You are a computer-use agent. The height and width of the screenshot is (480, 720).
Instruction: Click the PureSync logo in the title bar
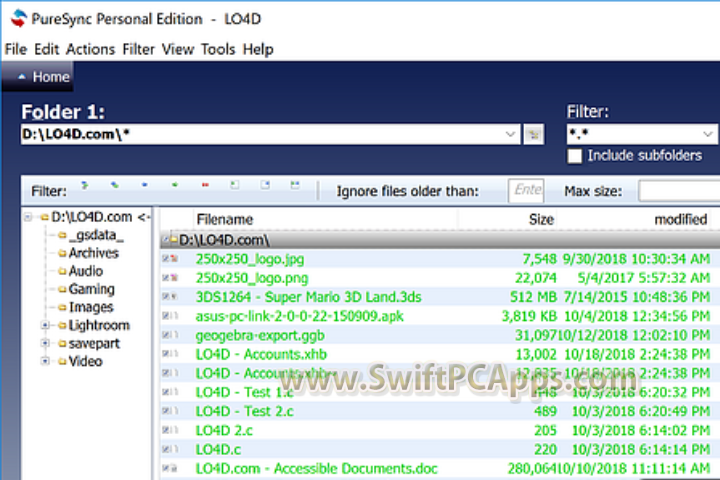point(19,18)
